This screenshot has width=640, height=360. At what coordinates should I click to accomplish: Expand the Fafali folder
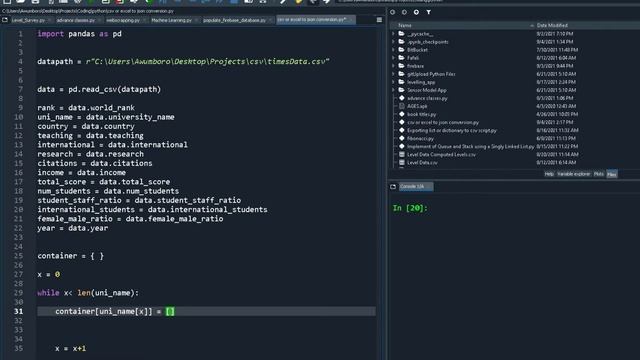click(x=393, y=58)
